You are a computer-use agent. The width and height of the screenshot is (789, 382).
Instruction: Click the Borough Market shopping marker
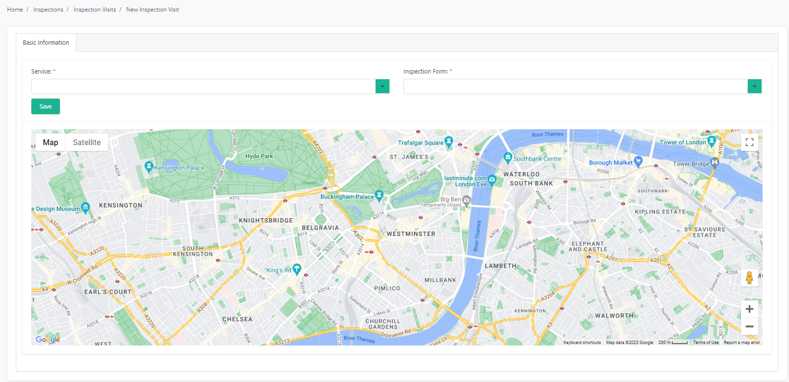pos(639,162)
